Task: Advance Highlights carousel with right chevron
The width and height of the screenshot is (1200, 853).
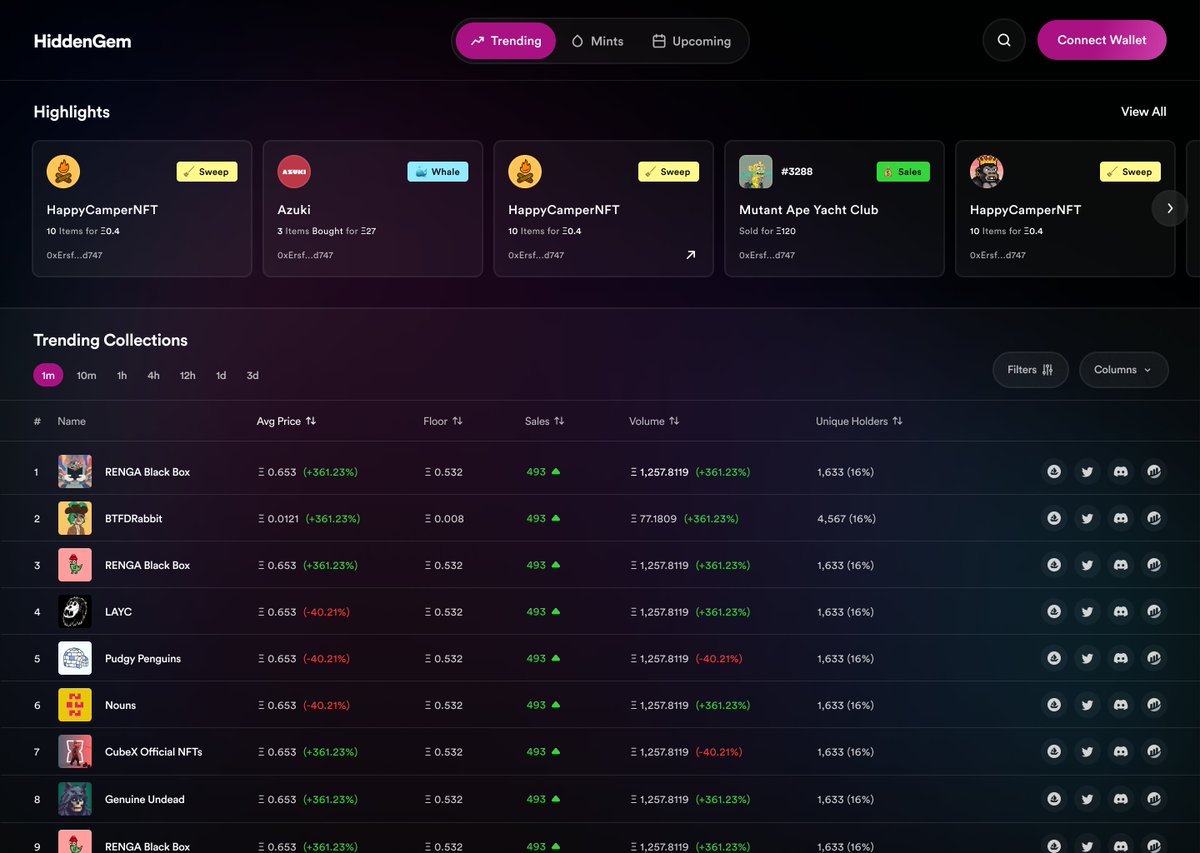Action: tap(1169, 208)
